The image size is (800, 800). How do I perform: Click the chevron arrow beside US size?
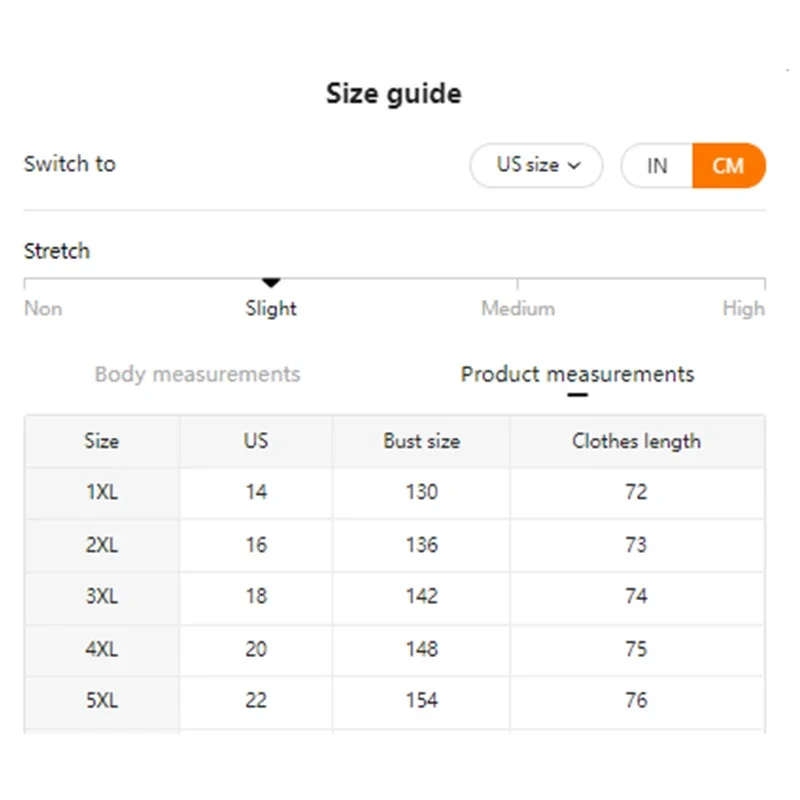tap(574, 166)
